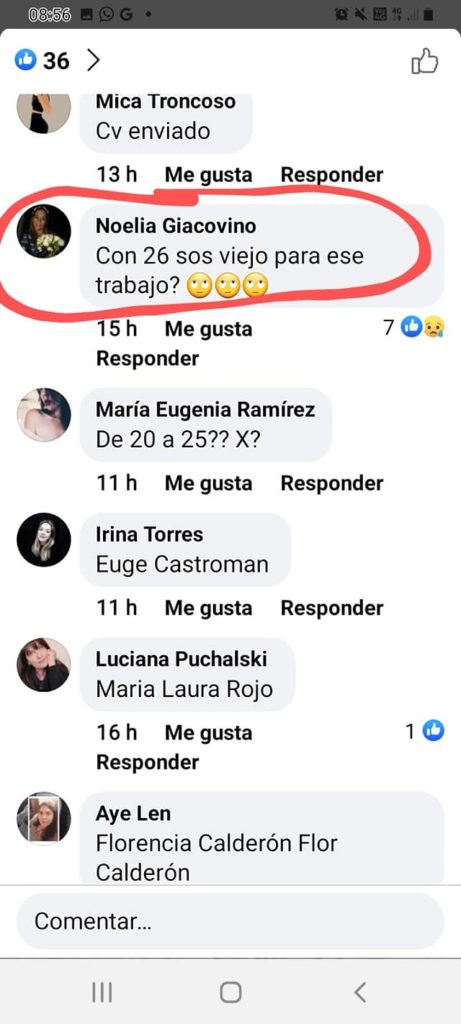Open Irina Torres's profile avatar
The height and width of the screenshot is (1024, 461).
[44, 539]
